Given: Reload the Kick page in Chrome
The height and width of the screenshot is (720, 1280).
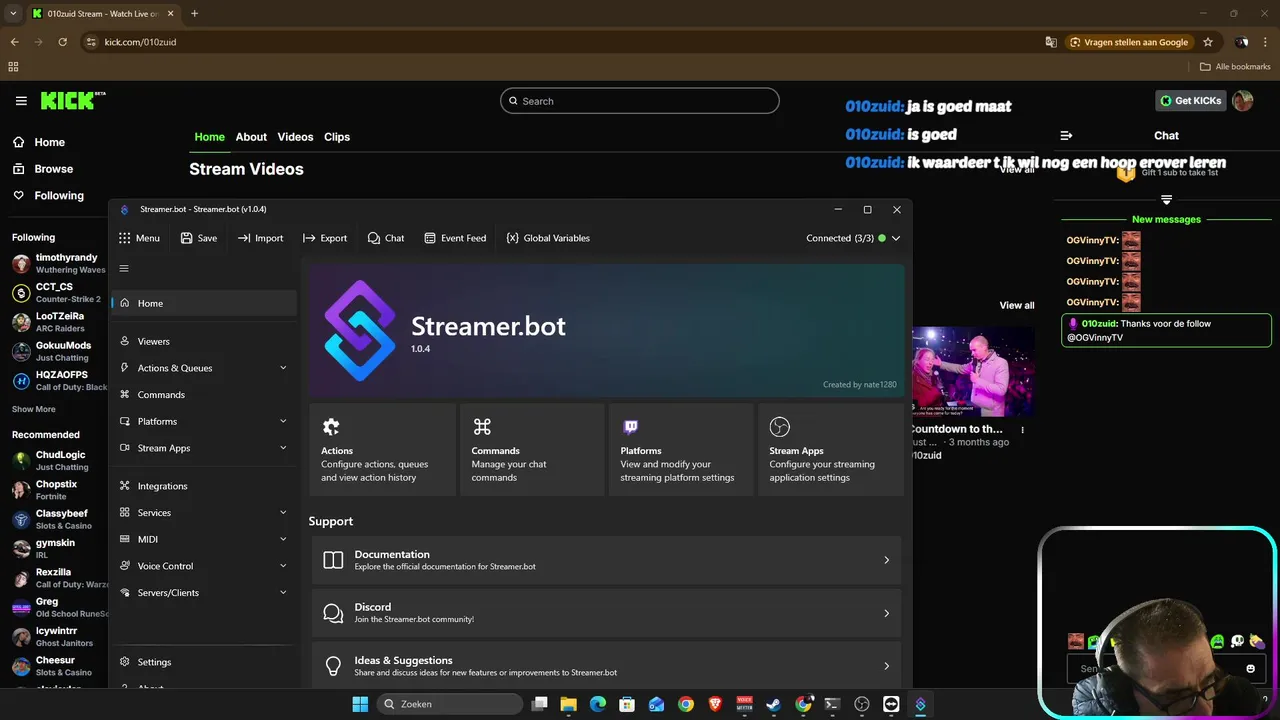Looking at the screenshot, I should (62, 42).
